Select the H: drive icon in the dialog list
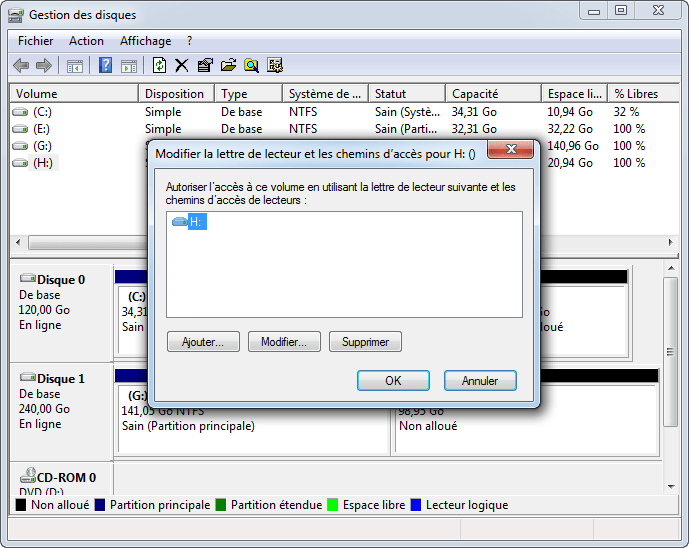 coord(180,221)
